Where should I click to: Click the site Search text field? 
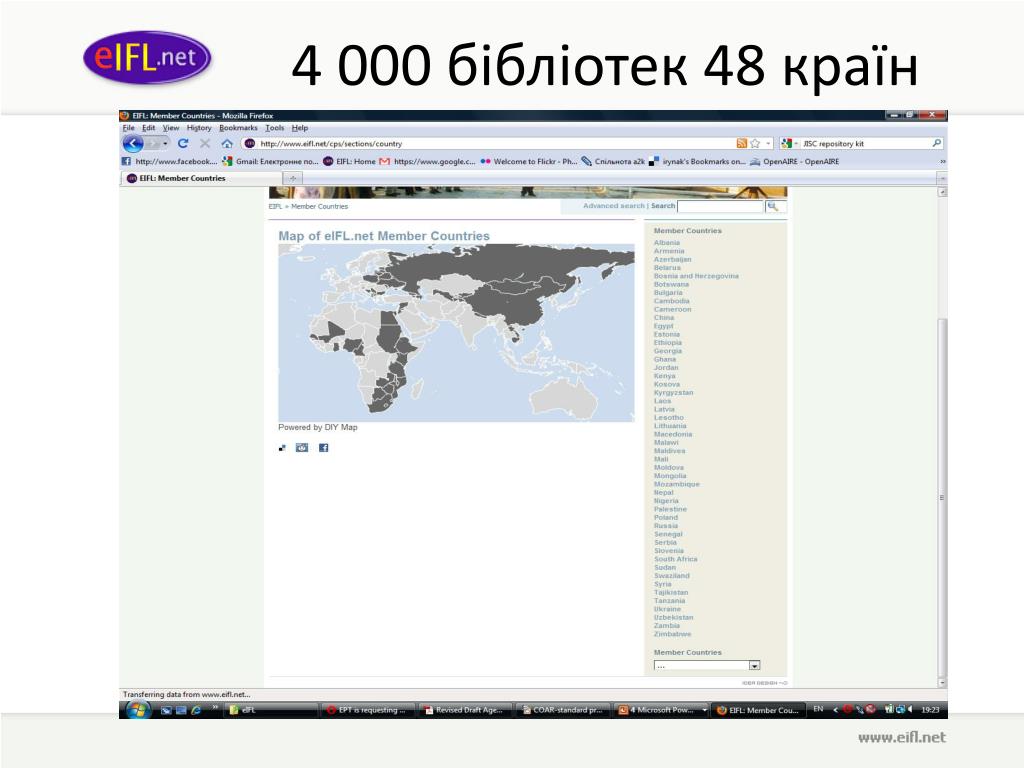tap(720, 206)
